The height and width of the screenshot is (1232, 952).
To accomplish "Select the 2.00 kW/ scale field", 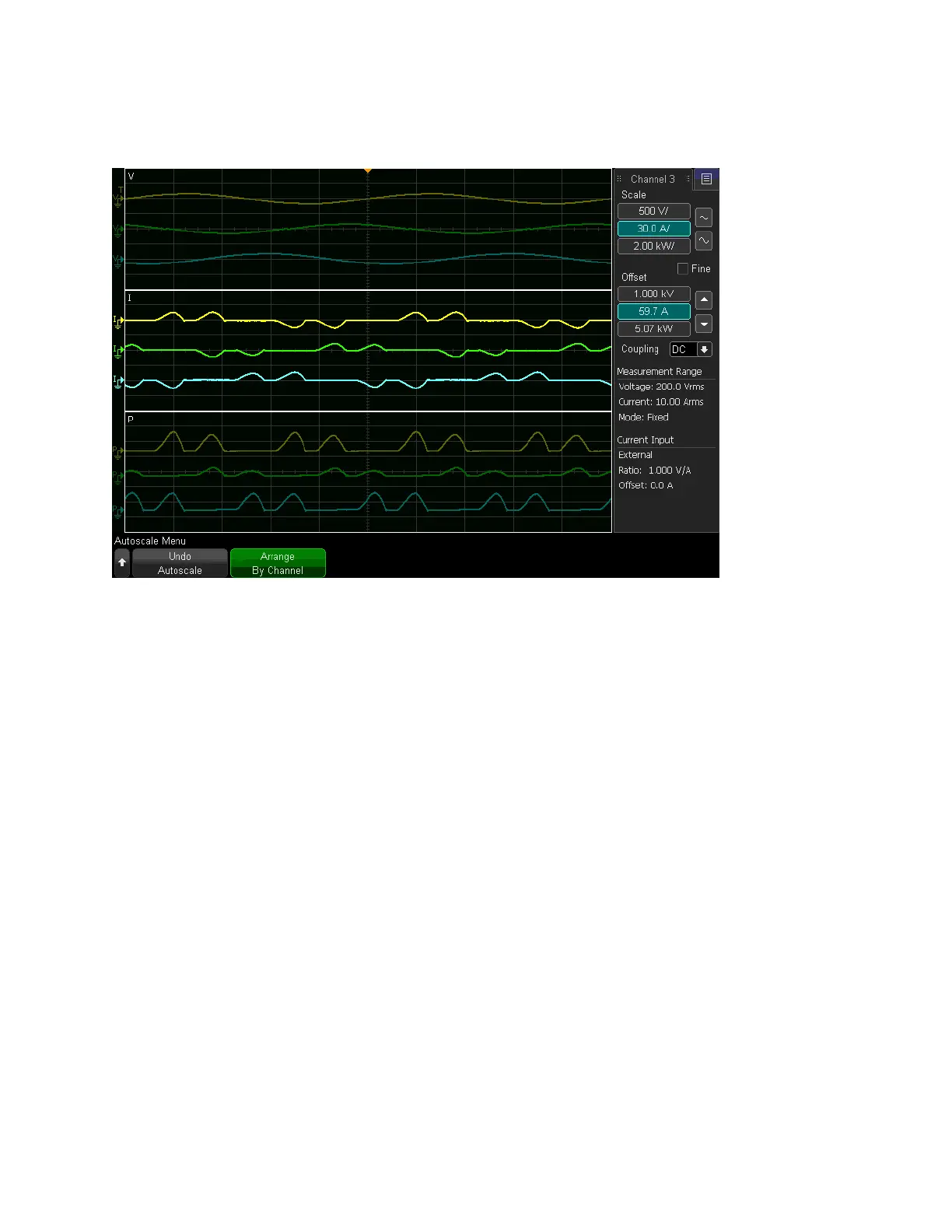I will (653, 246).
